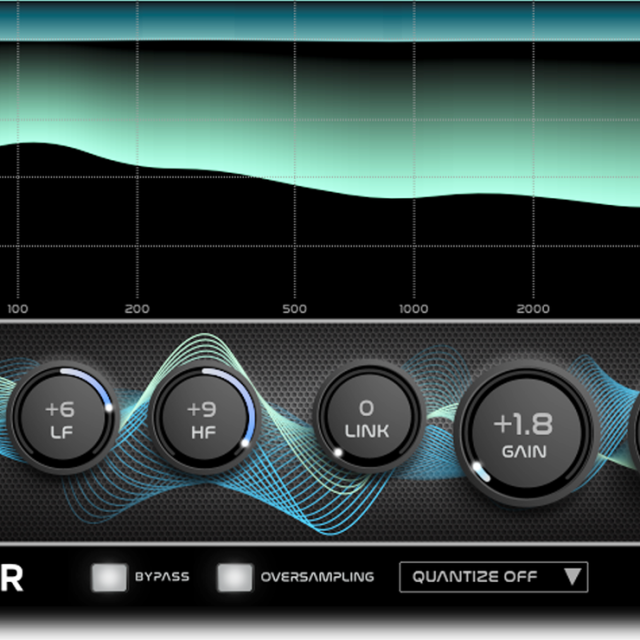Select the LINK knob
This screenshot has width=640, height=640.
point(366,417)
